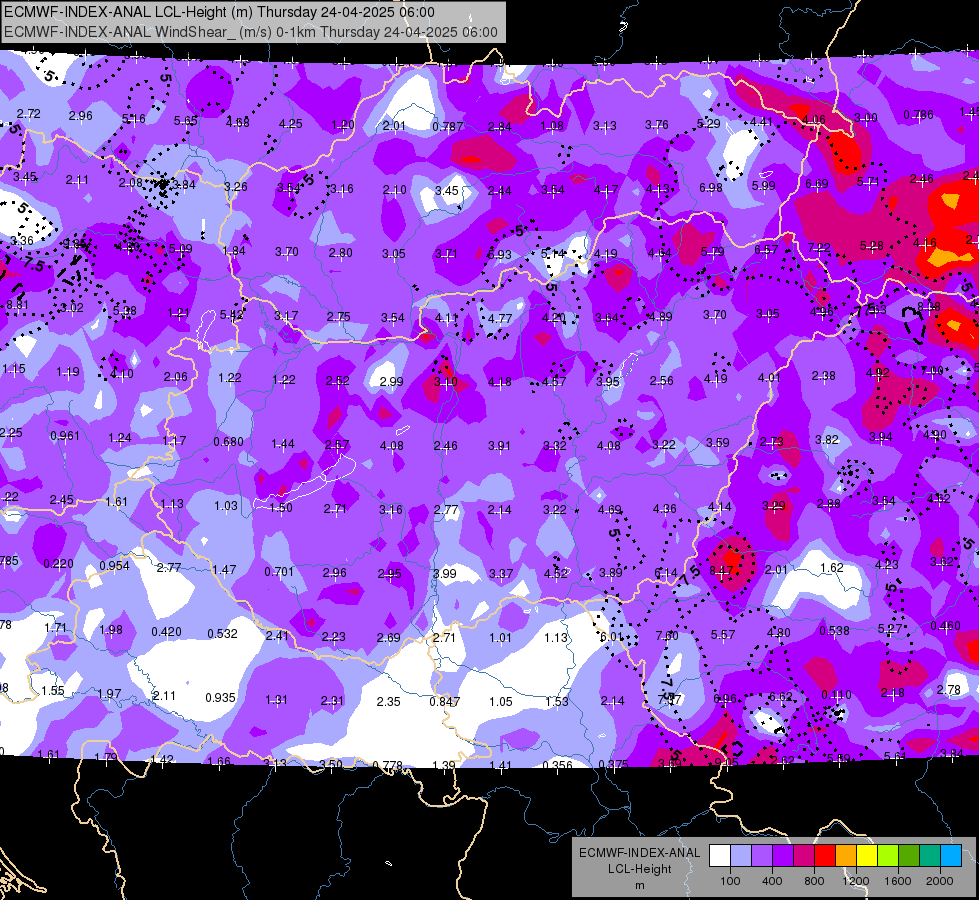Click the wind shear value 0.787
Viewport: 979px width, 900px height.
coord(448,126)
